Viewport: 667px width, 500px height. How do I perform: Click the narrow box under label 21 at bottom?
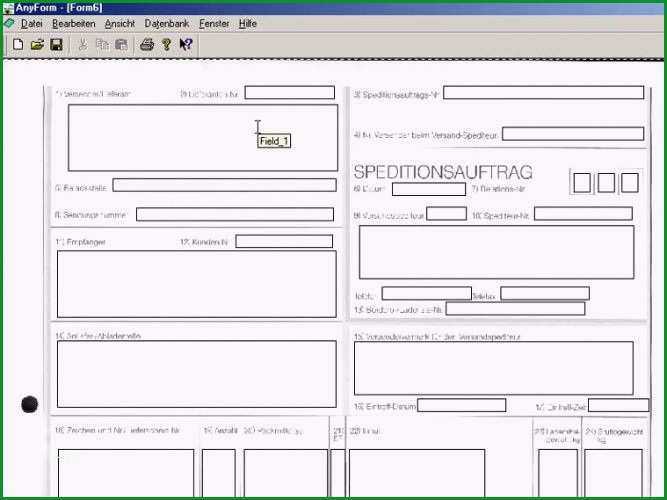(x=338, y=472)
